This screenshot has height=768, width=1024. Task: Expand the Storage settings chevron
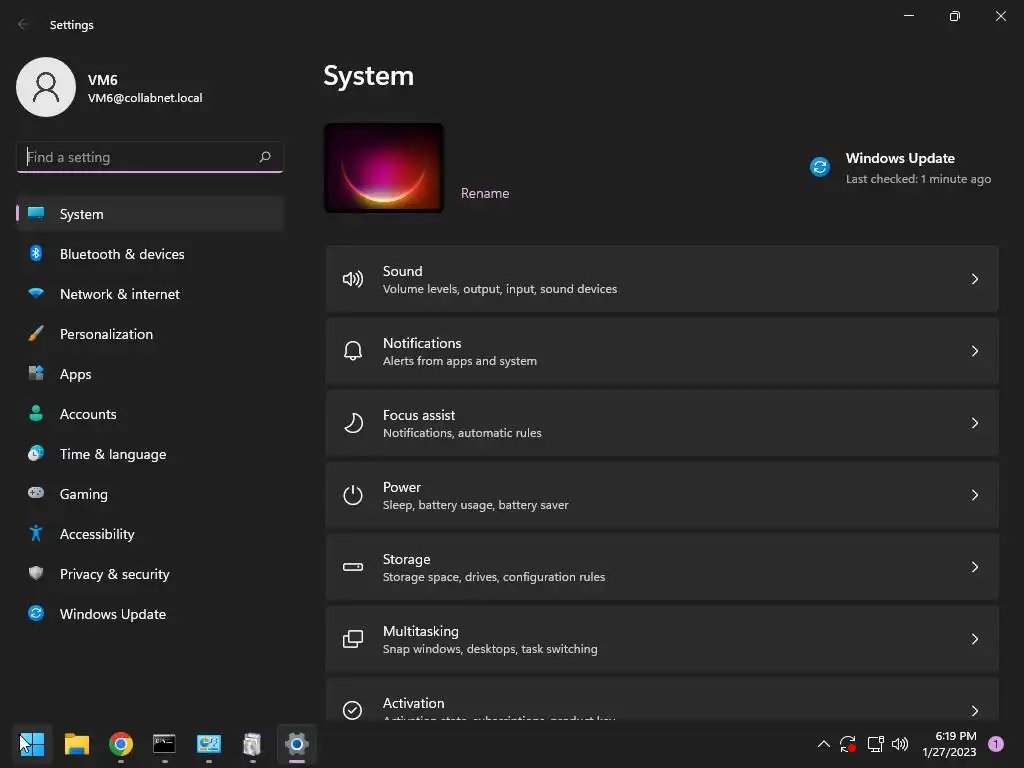click(974, 567)
